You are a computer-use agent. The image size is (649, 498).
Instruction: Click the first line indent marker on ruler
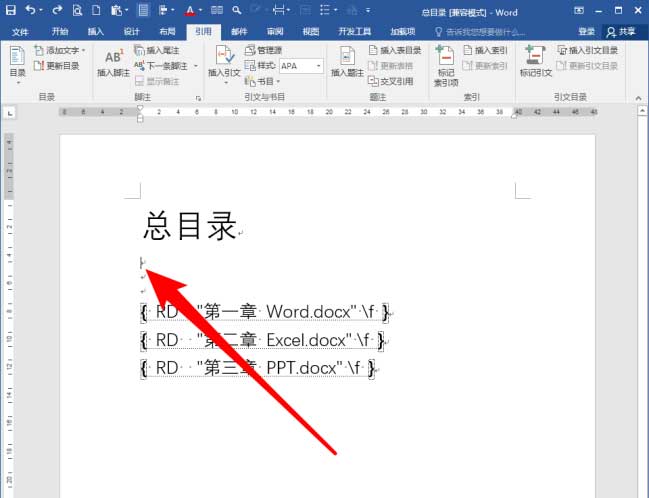(140, 108)
